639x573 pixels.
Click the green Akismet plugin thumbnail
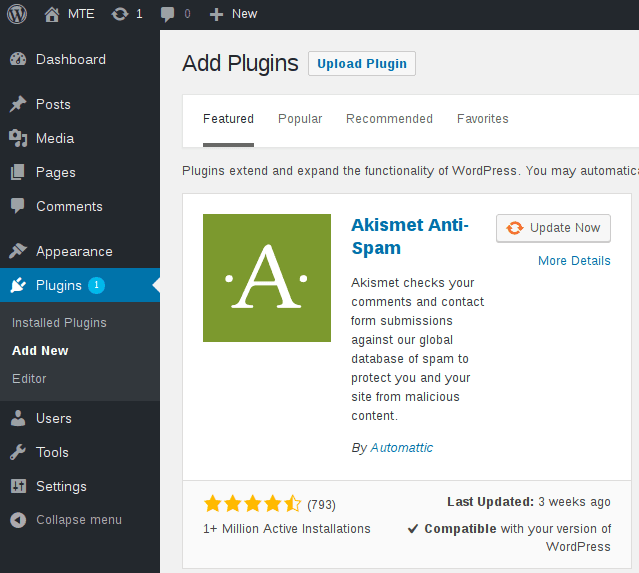pyautogui.click(x=267, y=278)
